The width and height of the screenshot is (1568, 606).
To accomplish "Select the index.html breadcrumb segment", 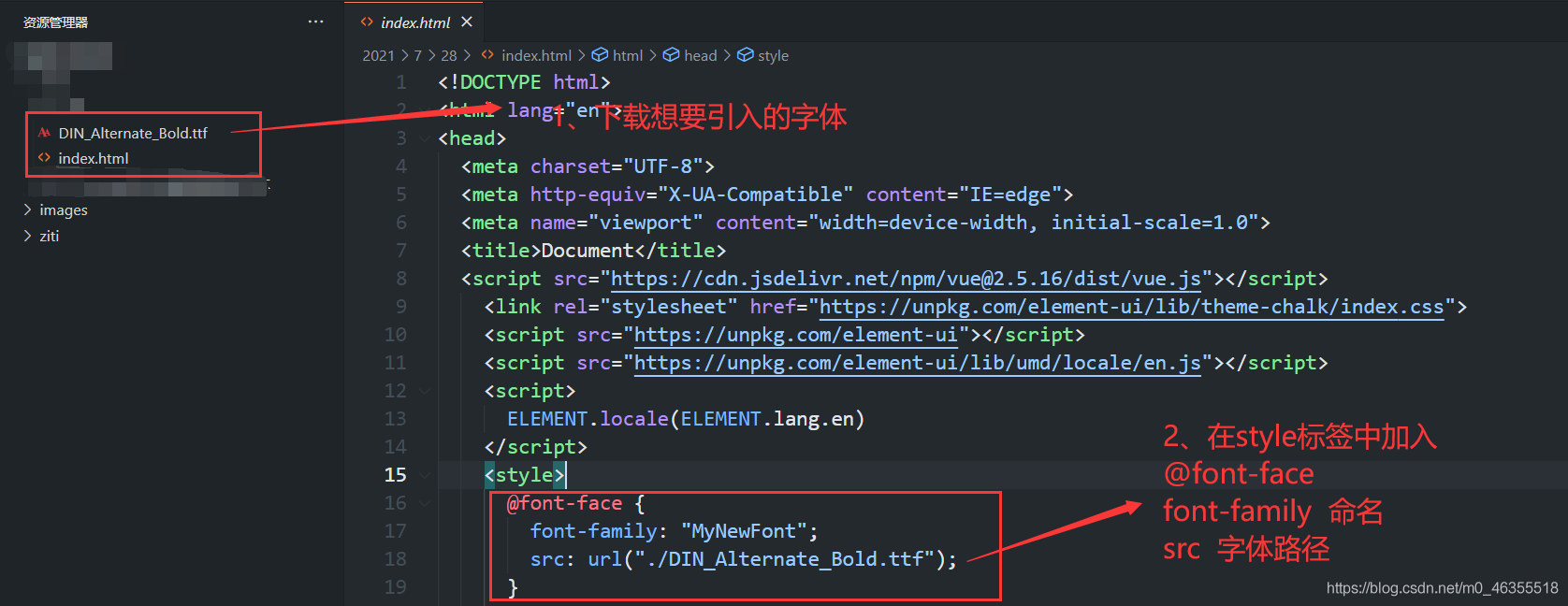I will point(536,56).
